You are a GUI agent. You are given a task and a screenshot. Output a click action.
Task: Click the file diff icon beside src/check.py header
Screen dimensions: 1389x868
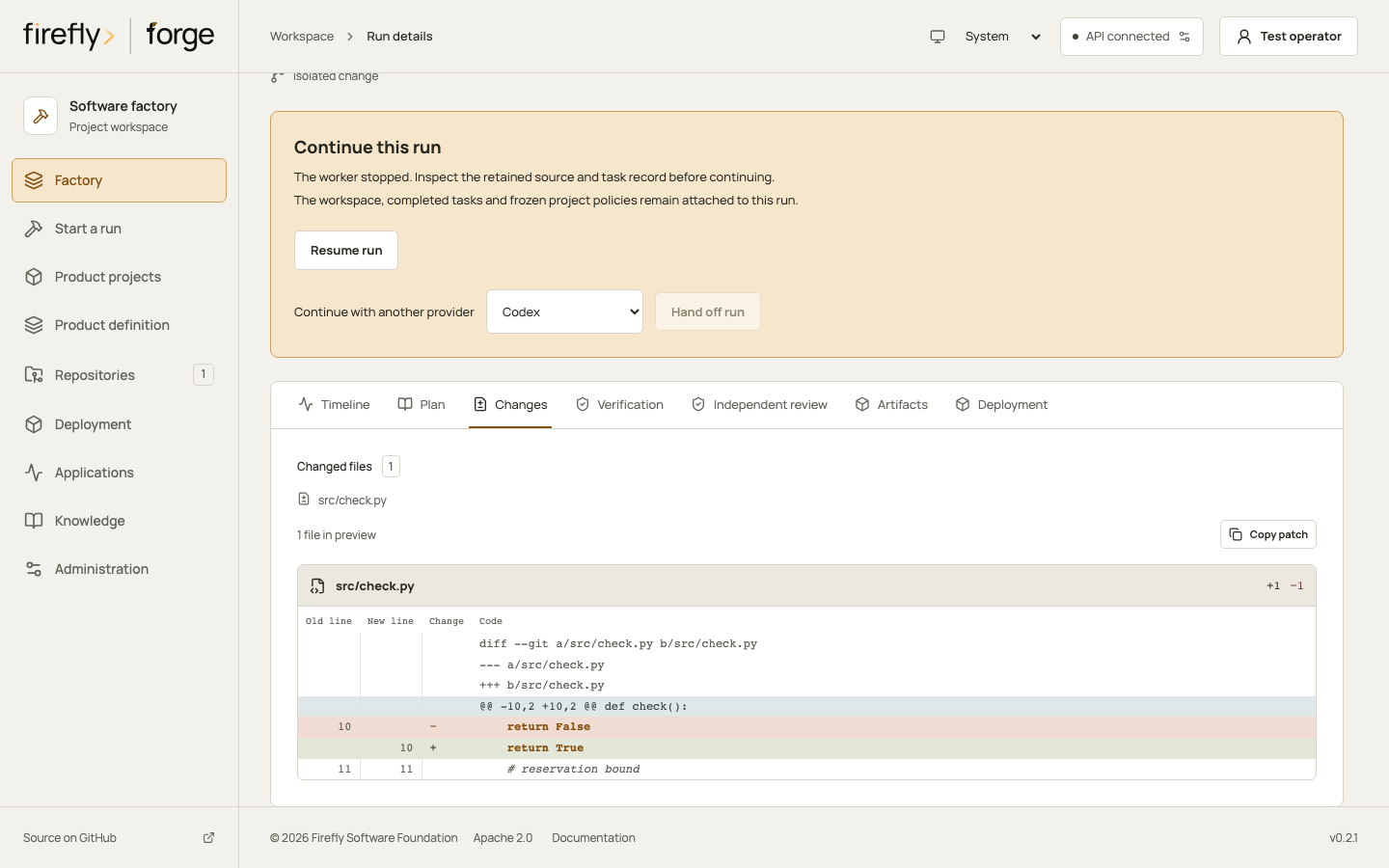click(x=317, y=586)
